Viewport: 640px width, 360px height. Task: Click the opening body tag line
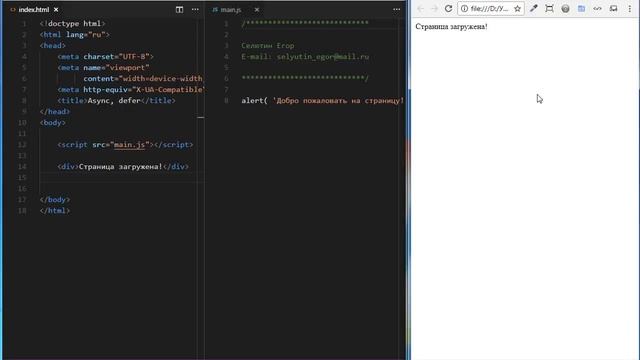pos(53,122)
